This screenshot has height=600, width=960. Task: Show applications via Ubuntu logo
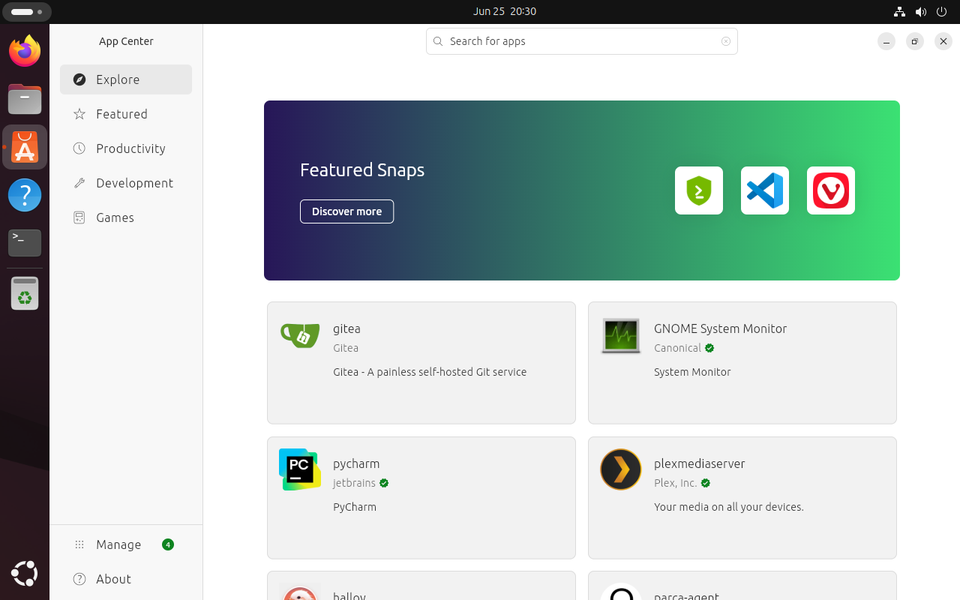[24, 574]
